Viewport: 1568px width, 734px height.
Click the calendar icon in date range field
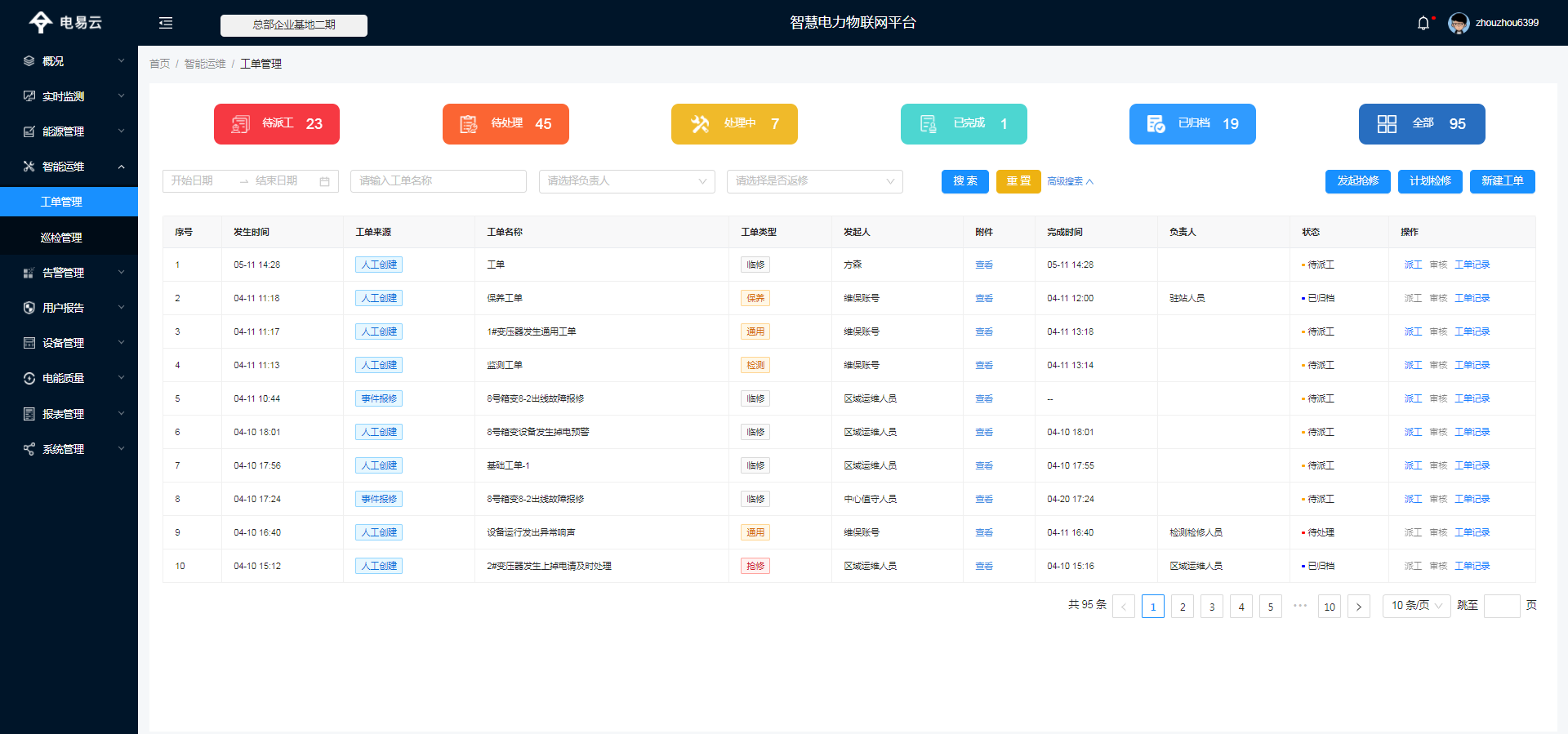click(324, 181)
